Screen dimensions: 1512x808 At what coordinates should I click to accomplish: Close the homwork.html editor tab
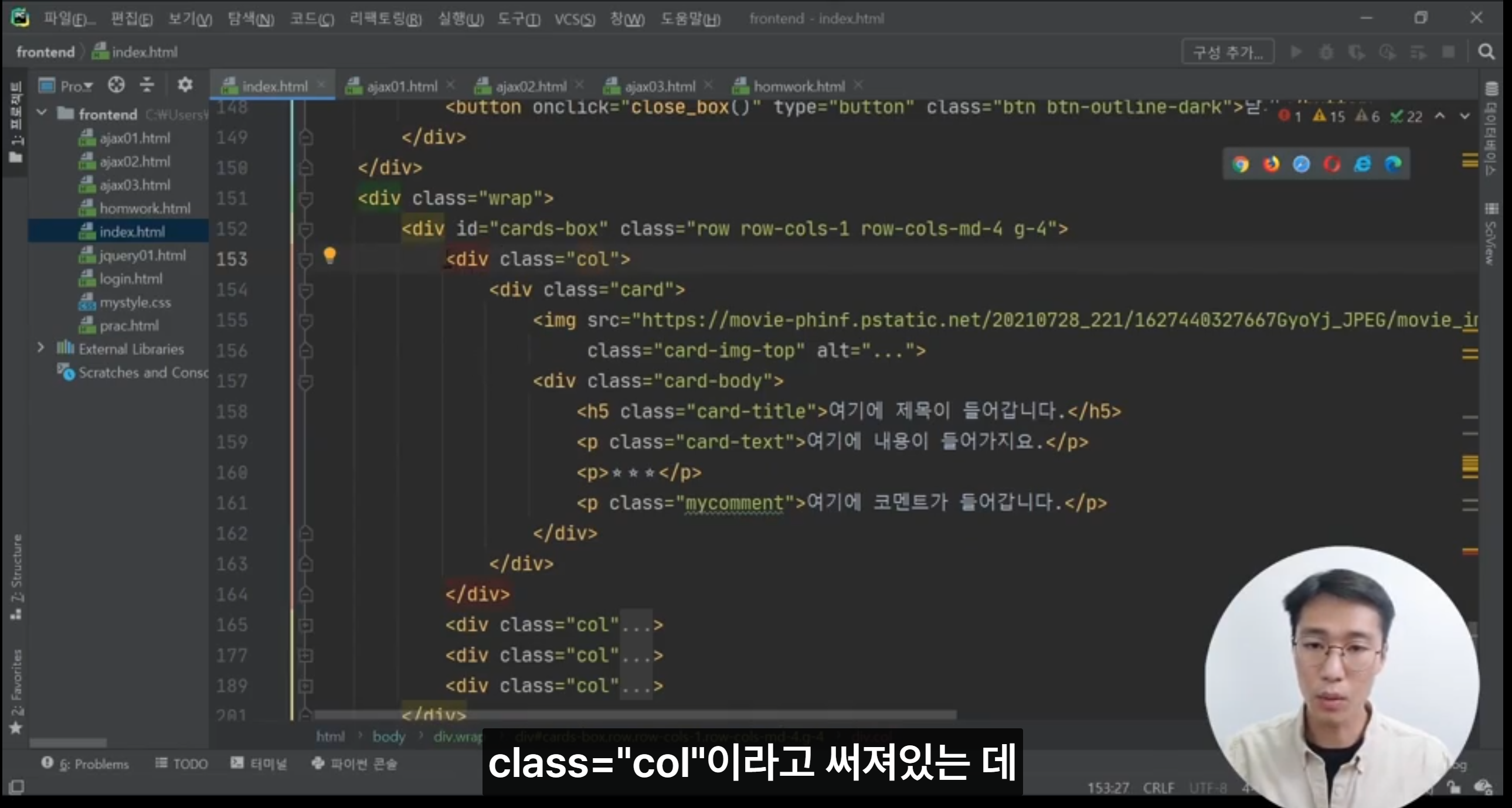(x=858, y=85)
